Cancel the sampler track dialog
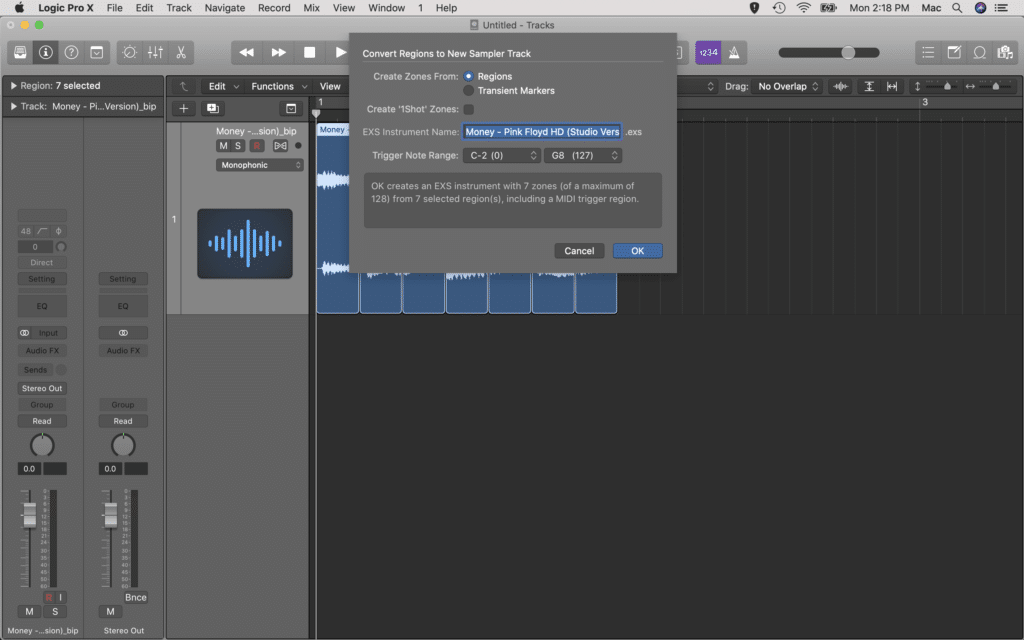 pyautogui.click(x=579, y=251)
